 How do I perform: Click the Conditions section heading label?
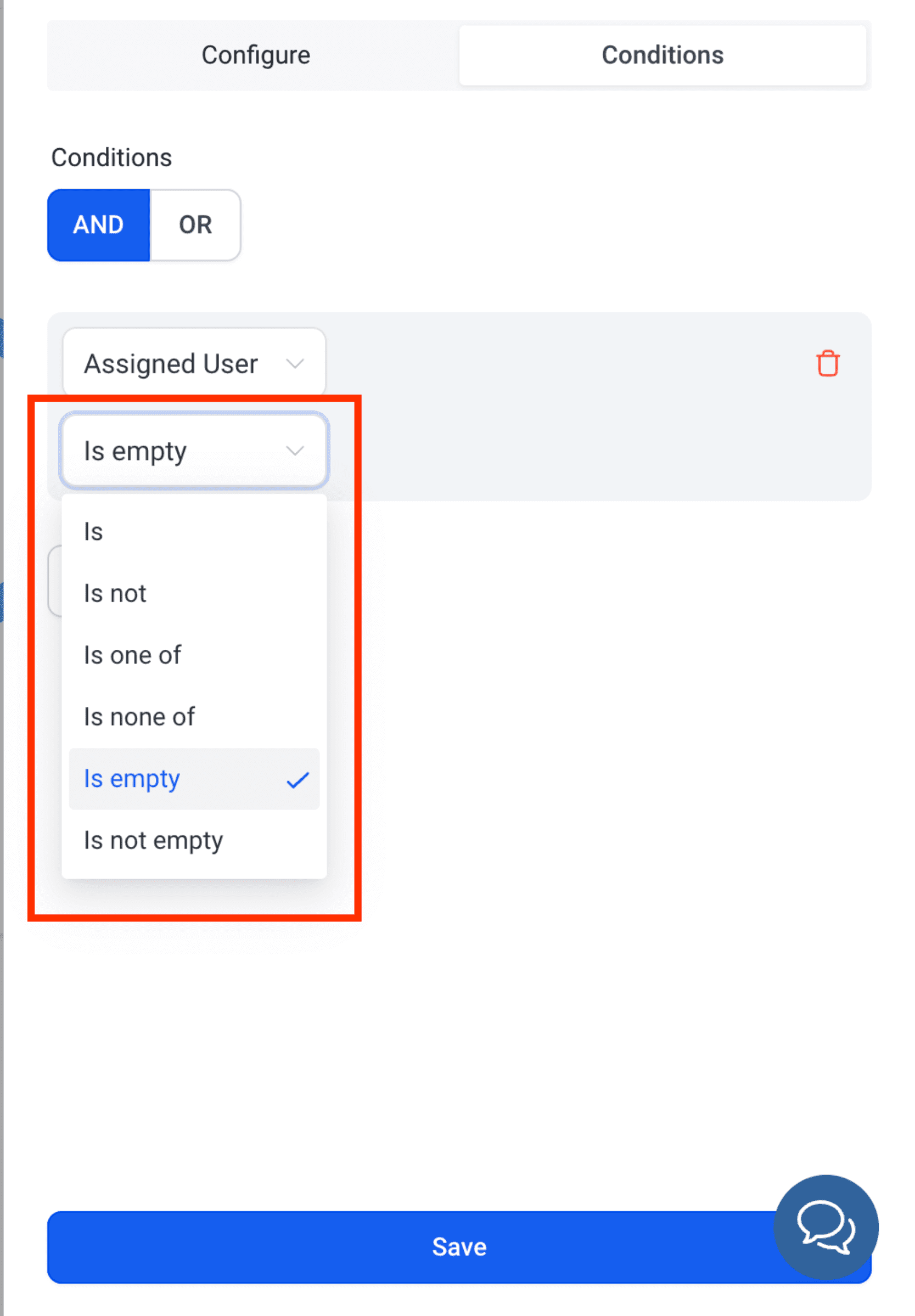[x=111, y=158]
